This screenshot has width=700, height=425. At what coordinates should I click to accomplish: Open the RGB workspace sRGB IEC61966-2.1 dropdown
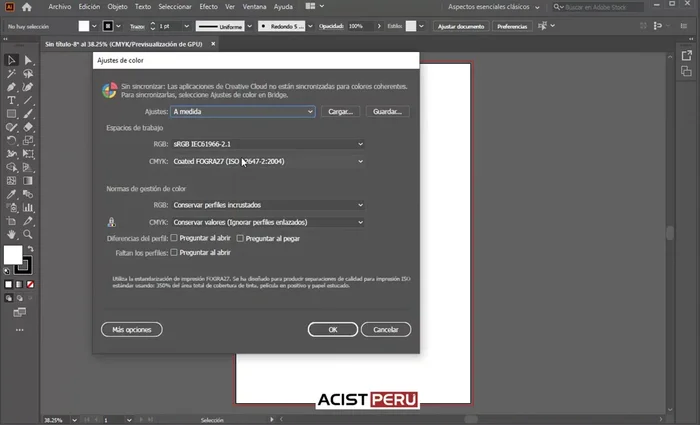pos(268,144)
